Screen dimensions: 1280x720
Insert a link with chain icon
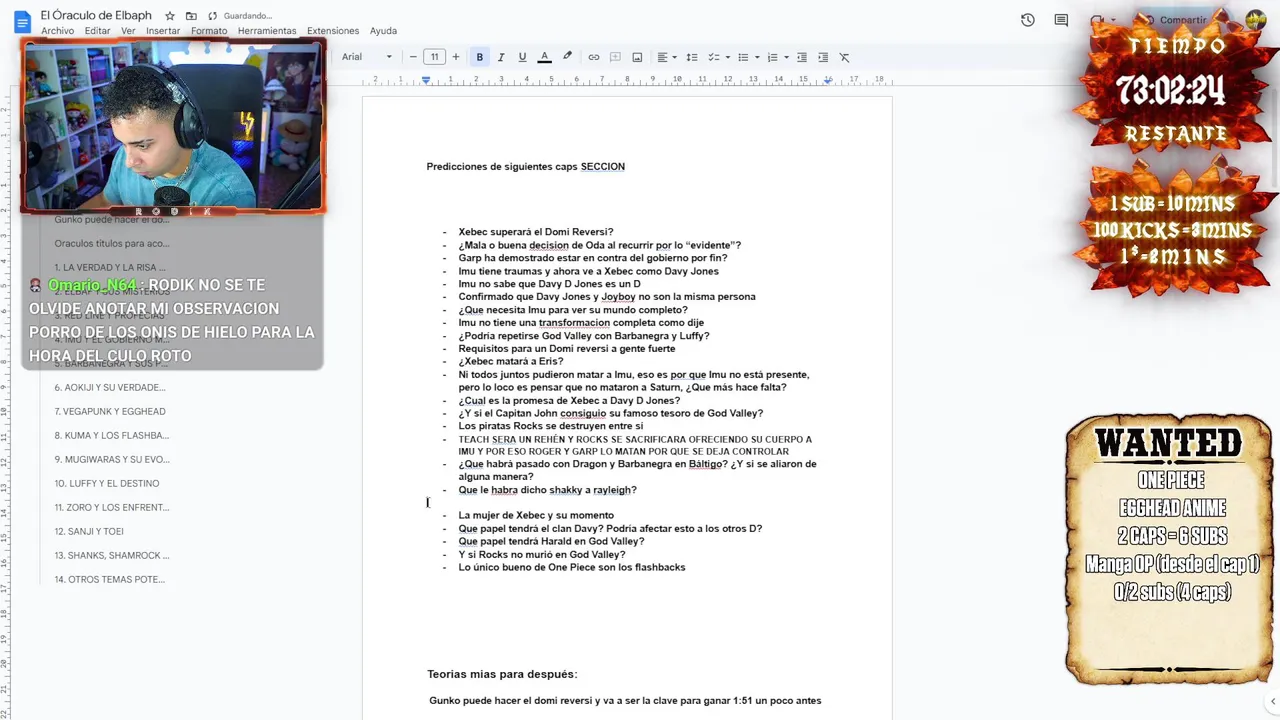(x=594, y=57)
